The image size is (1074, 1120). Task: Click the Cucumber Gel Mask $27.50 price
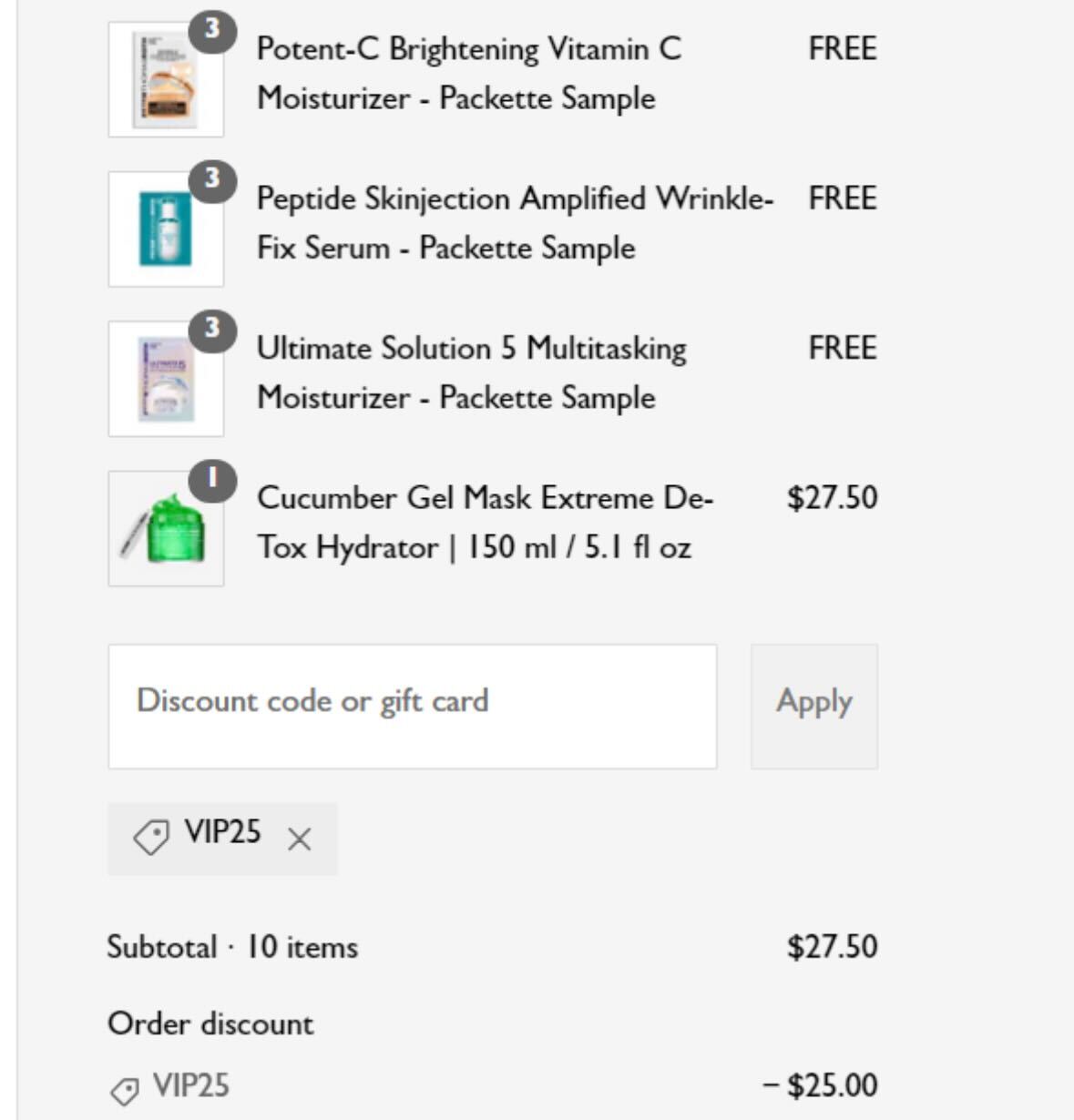tap(832, 497)
